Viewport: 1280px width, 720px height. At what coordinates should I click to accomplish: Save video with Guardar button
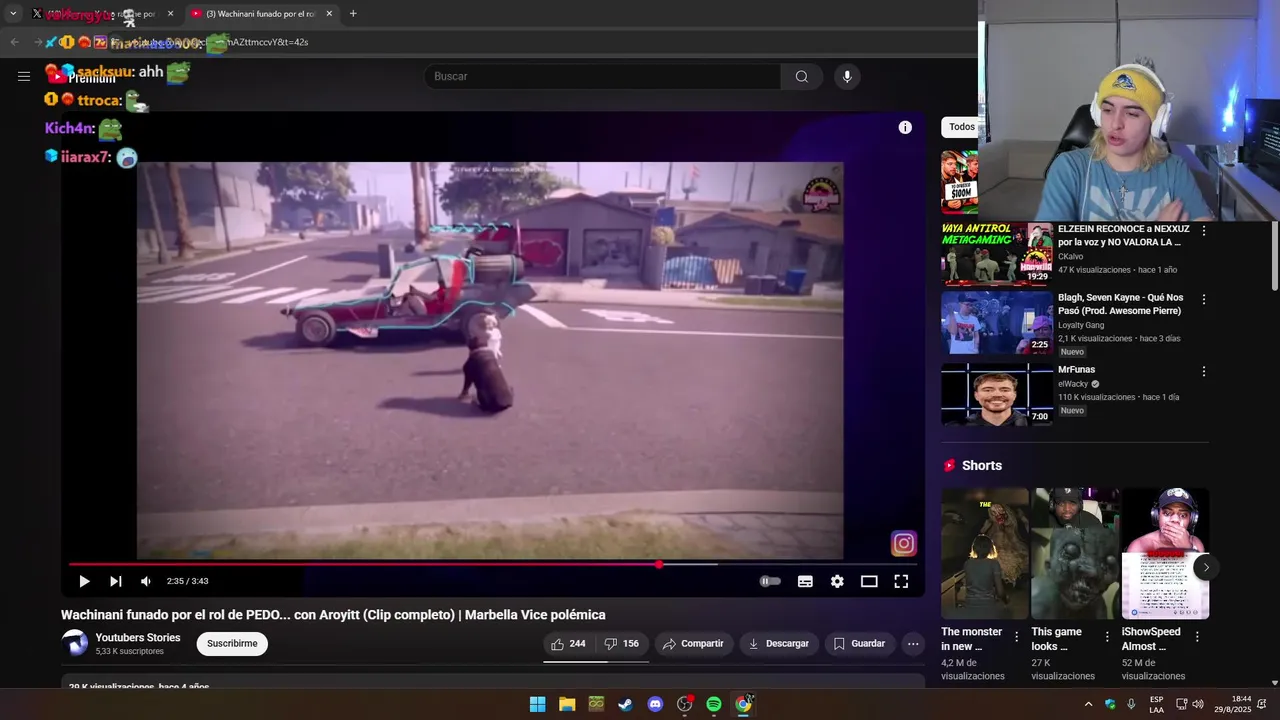[x=859, y=644]
